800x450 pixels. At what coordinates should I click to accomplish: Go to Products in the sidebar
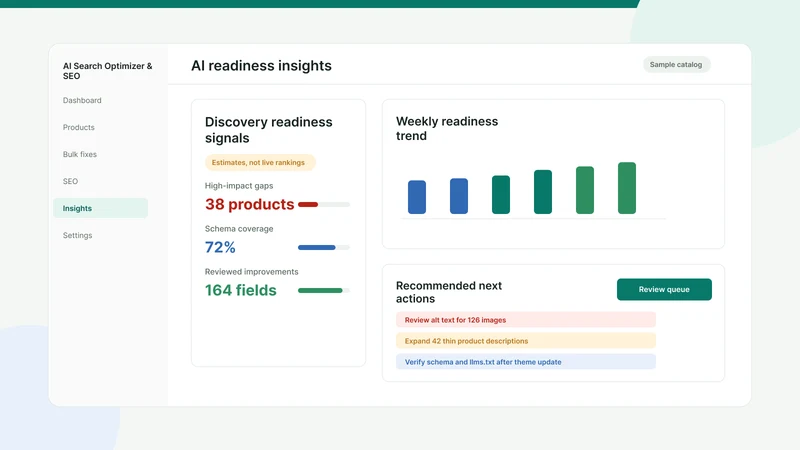79,128
